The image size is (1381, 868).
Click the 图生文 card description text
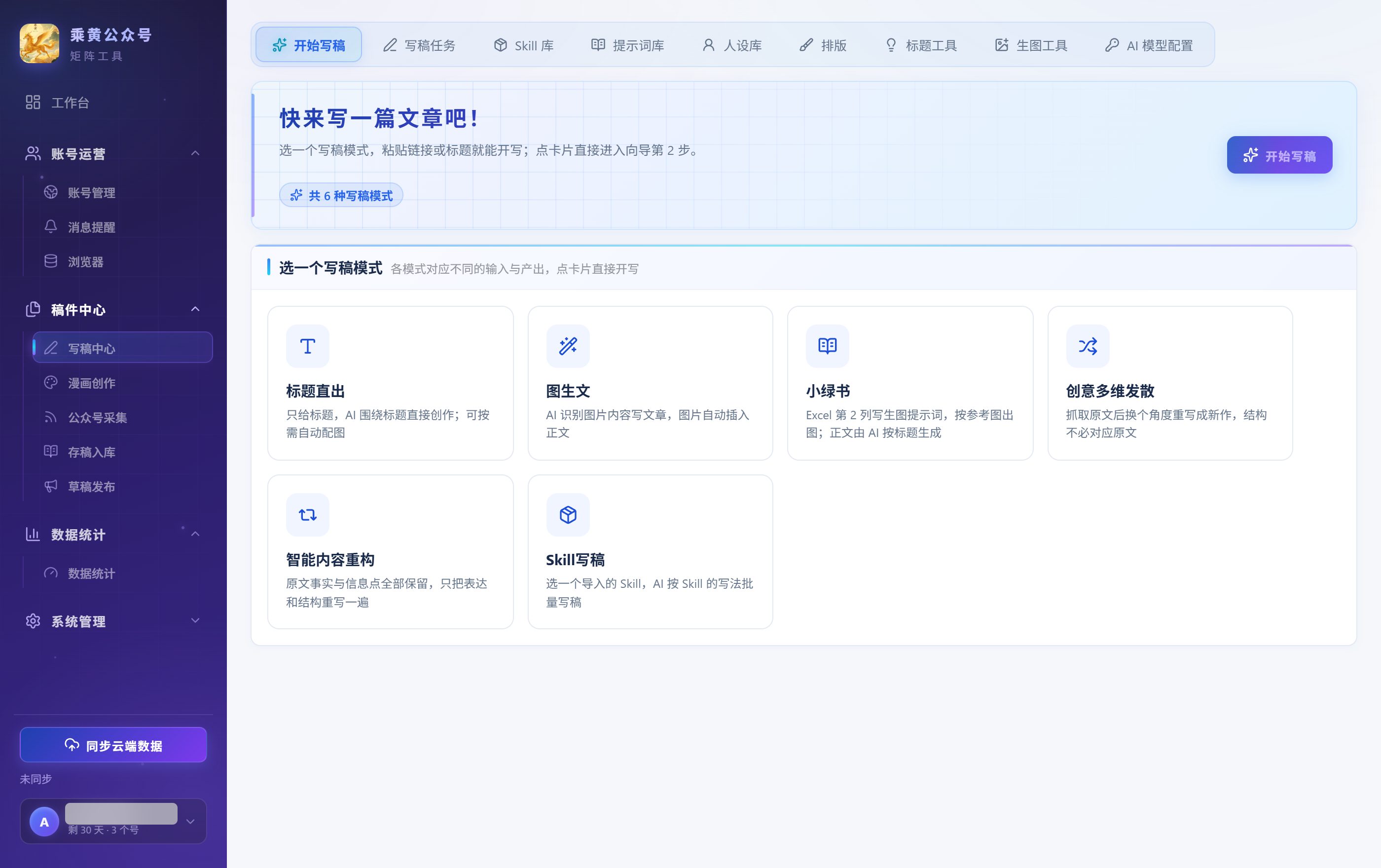point(648,424)
